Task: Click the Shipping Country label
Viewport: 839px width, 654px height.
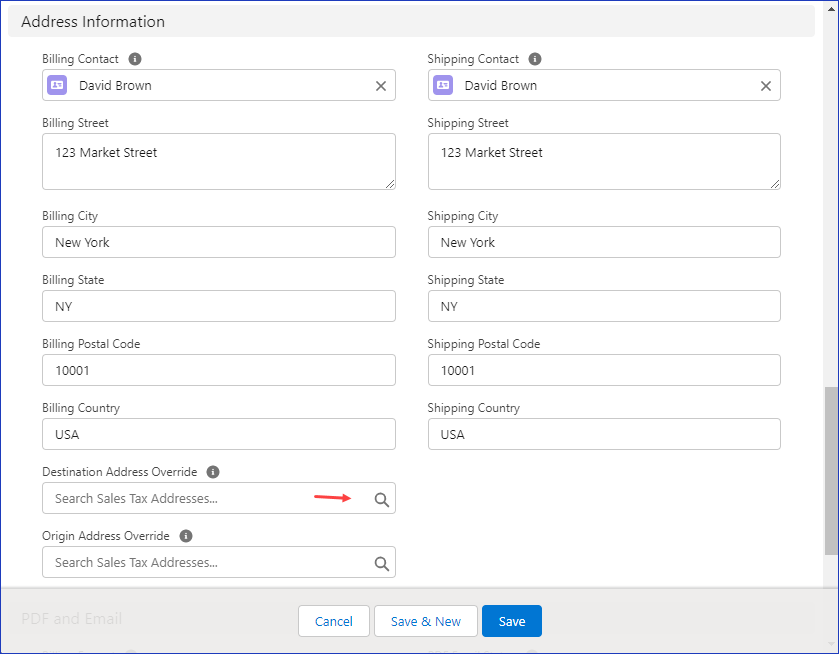Action: (x=474, y=408)
